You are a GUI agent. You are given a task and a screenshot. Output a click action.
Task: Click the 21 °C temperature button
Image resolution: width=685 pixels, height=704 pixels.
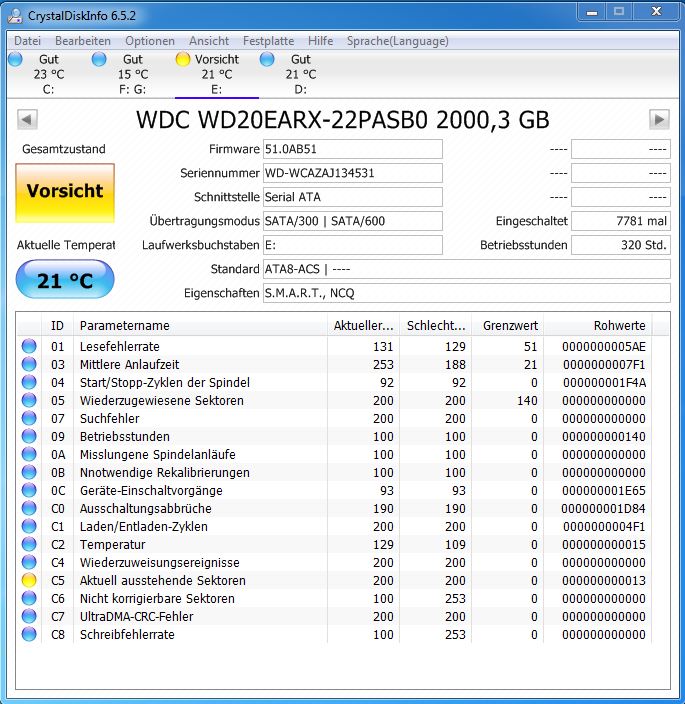point(65,280)
